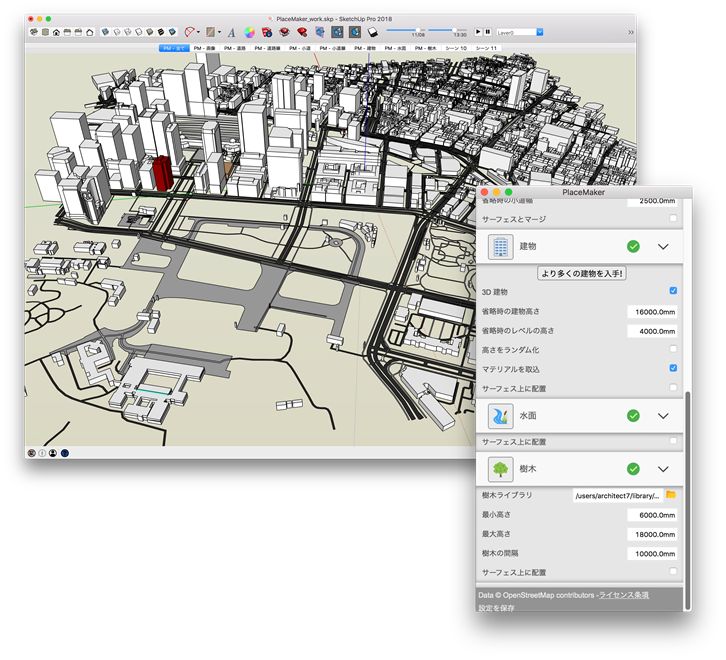The height and width of the screenshot is (660, 726).
Task: Click the 4000.0mm level height field
Action: pos(652,331)
